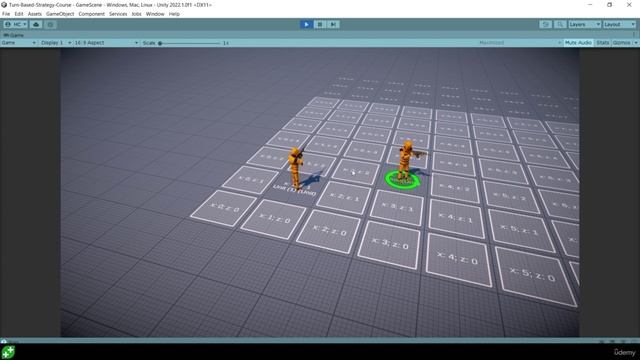This screenshot has height=360, width=640.
Task: Open the Component menu
Action: [x=91, y=14]
